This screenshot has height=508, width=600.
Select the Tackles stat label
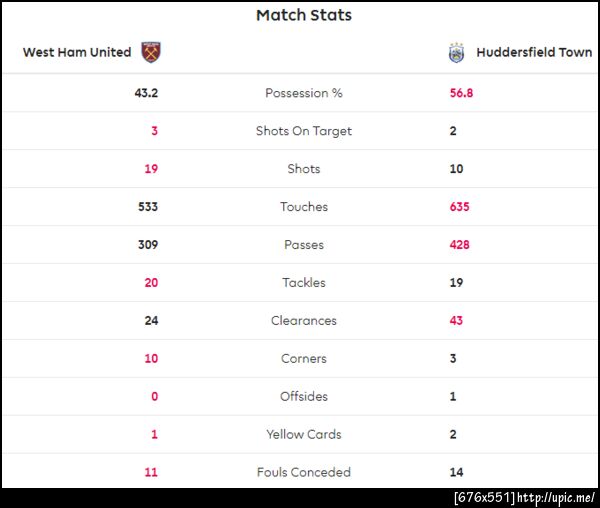tap(304, 283)
